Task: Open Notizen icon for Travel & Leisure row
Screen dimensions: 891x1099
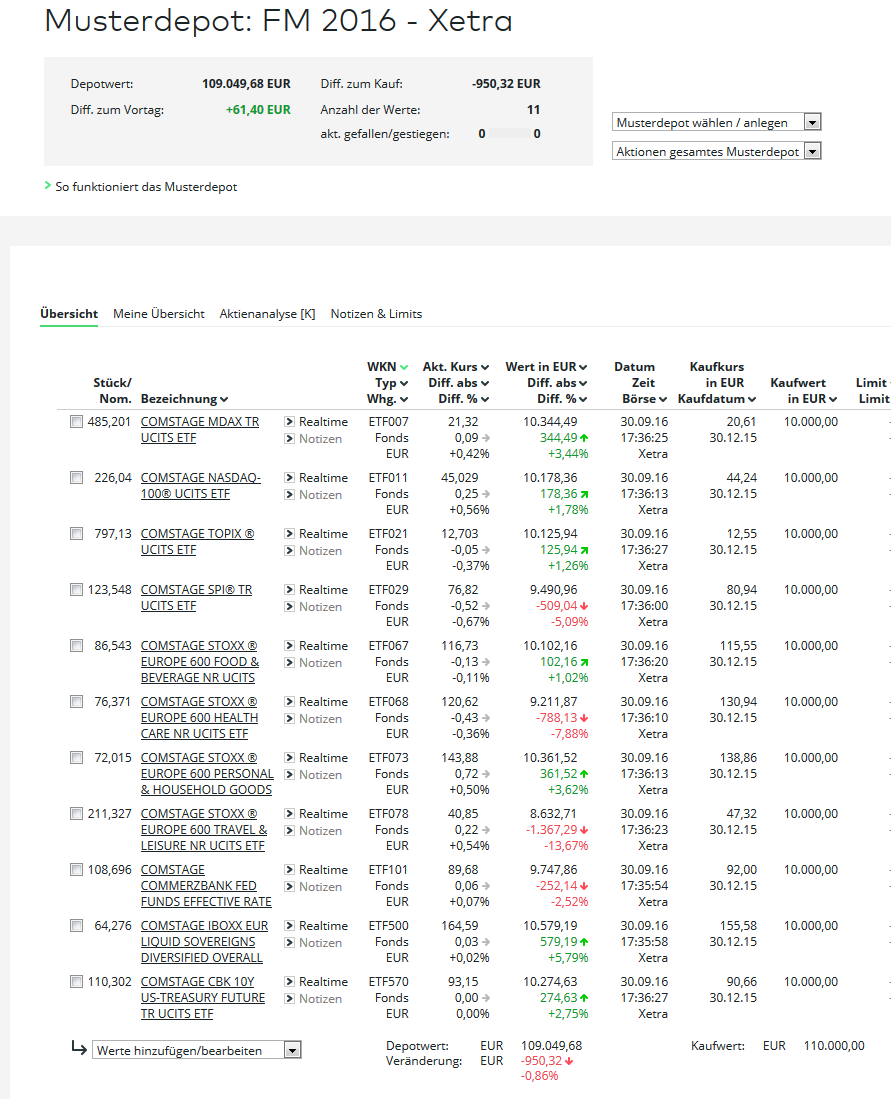Action: point(289,831)
